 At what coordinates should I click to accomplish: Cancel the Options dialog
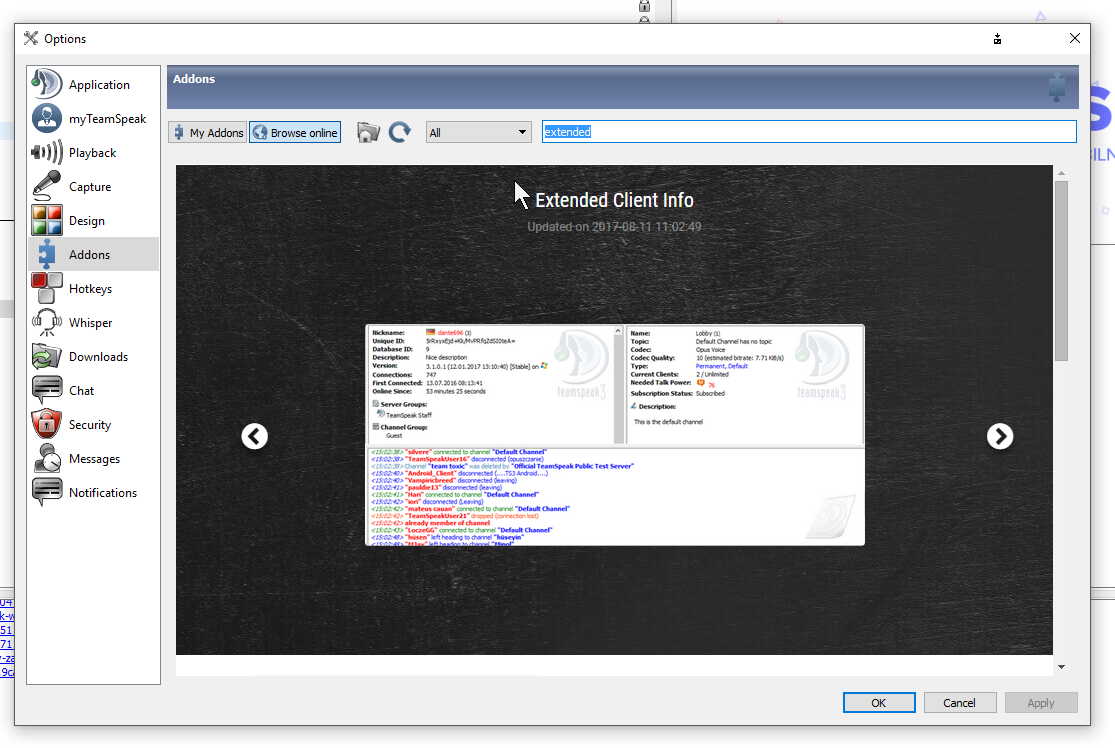point(959,703)
